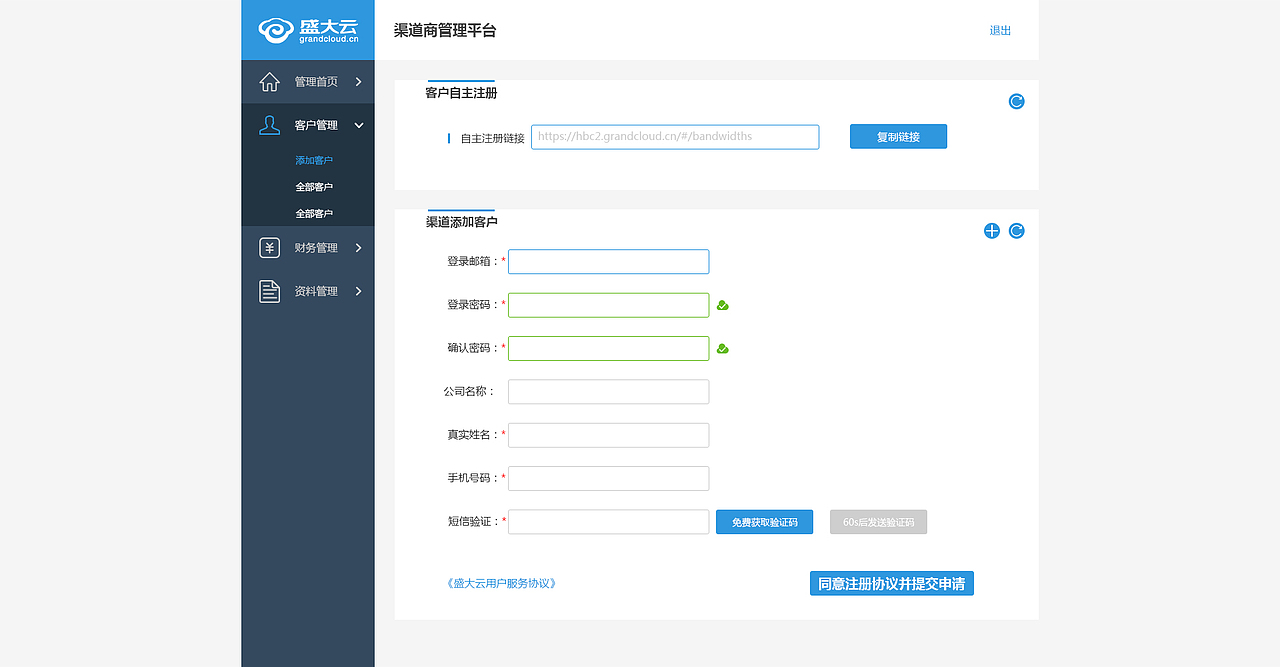Refresh the 渠道添加客户 panel
Image resolution: width=1280 pixels, height=667 pixels.
pos(1016,231)
